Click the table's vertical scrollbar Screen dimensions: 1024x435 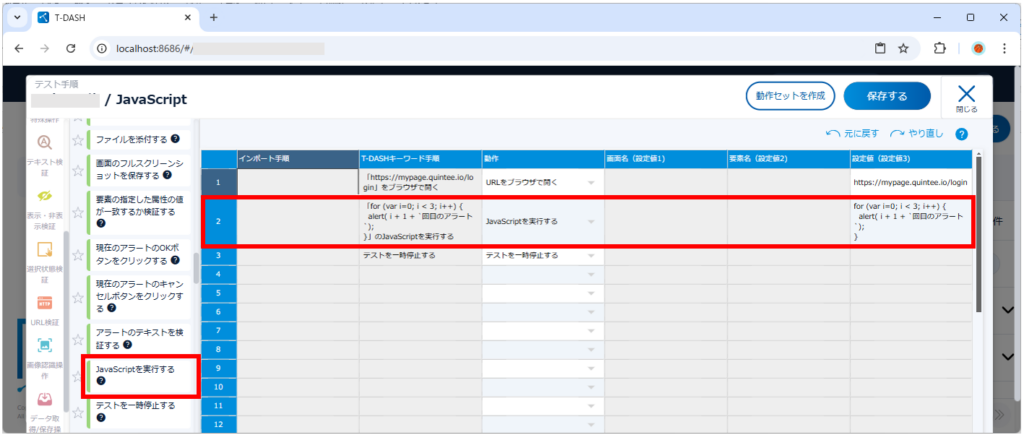981,200
